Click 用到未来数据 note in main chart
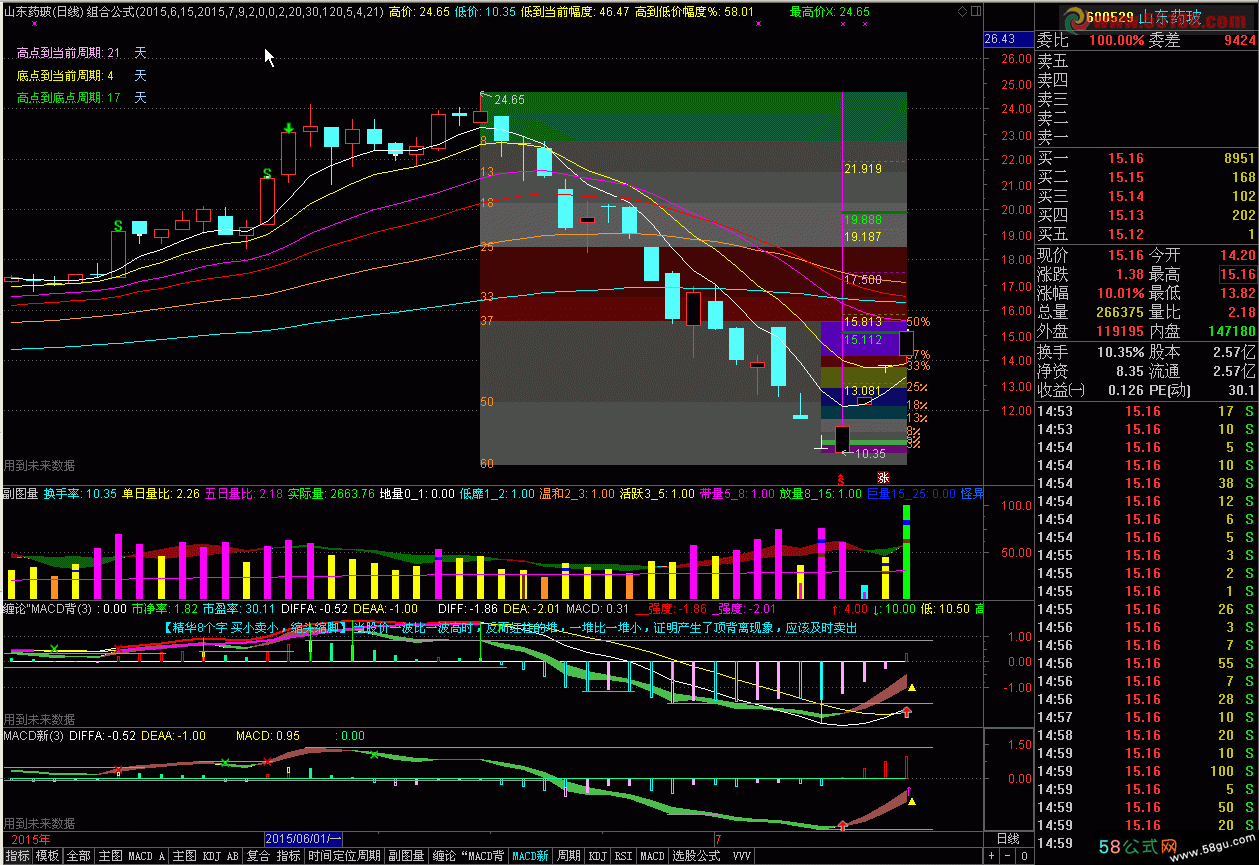This screenshot has width=1259, height=865. coord(39,465)
